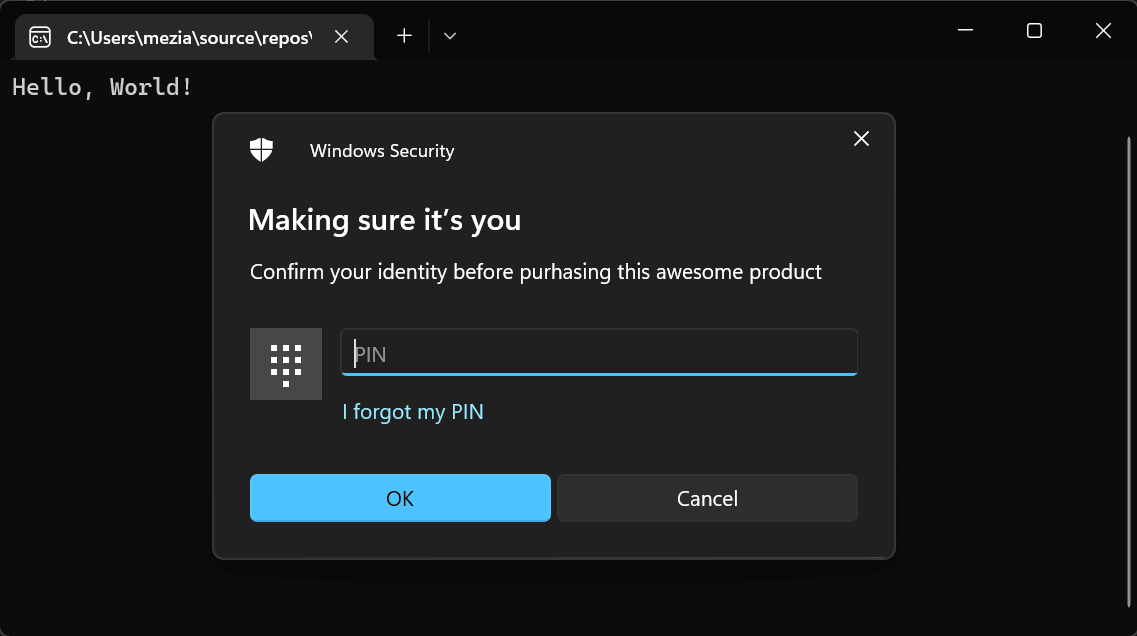Image resolution: width=1137 pixels, height=636 pixels.
Task: Open a new terminal tab with the plus button
Action: click(404, 36)
